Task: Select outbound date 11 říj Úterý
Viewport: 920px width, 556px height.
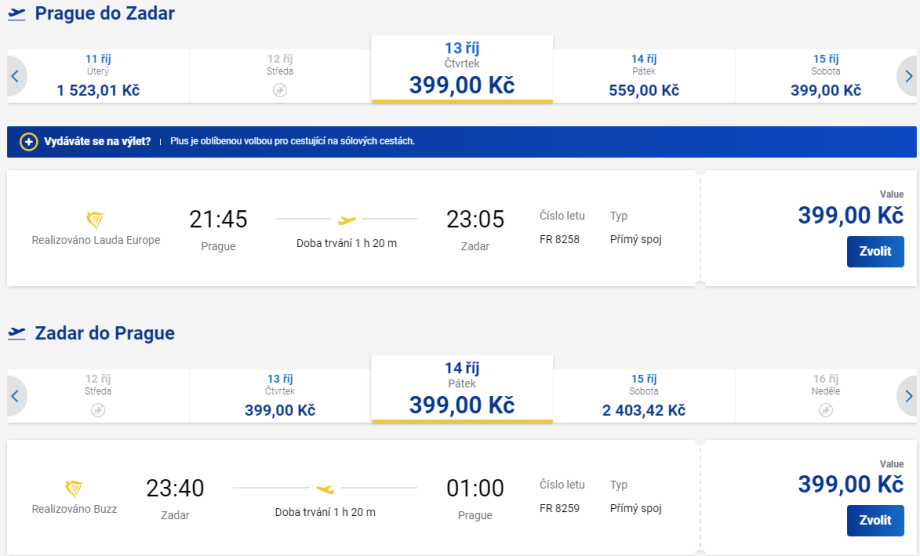Action: [x=98, y=76]
